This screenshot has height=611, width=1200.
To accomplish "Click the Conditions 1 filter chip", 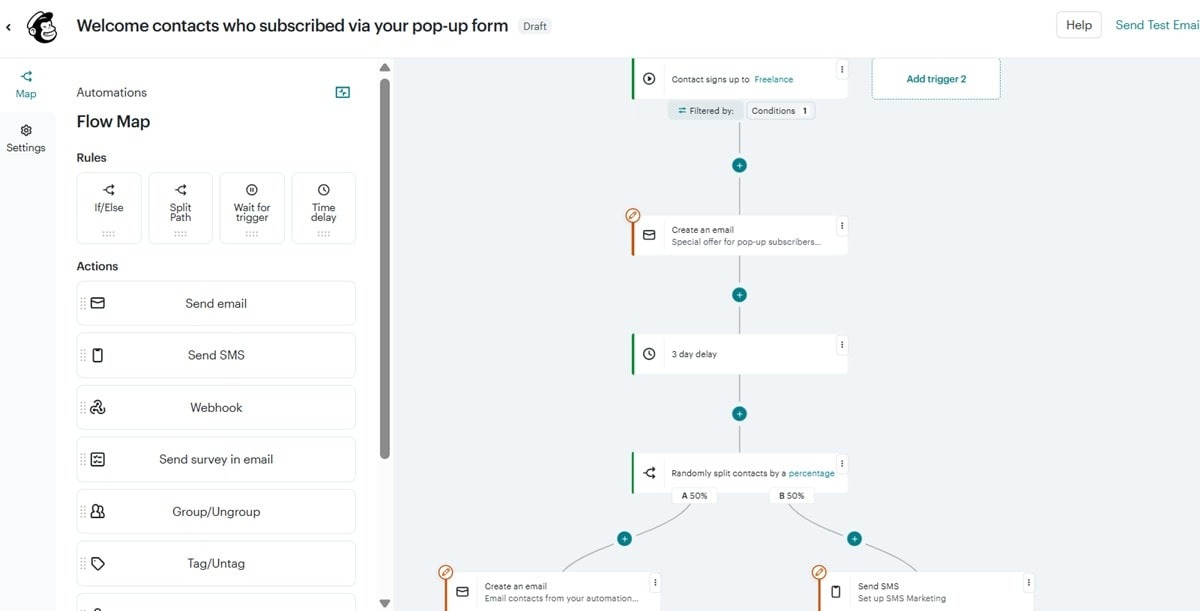I will [x=780, y=111].
